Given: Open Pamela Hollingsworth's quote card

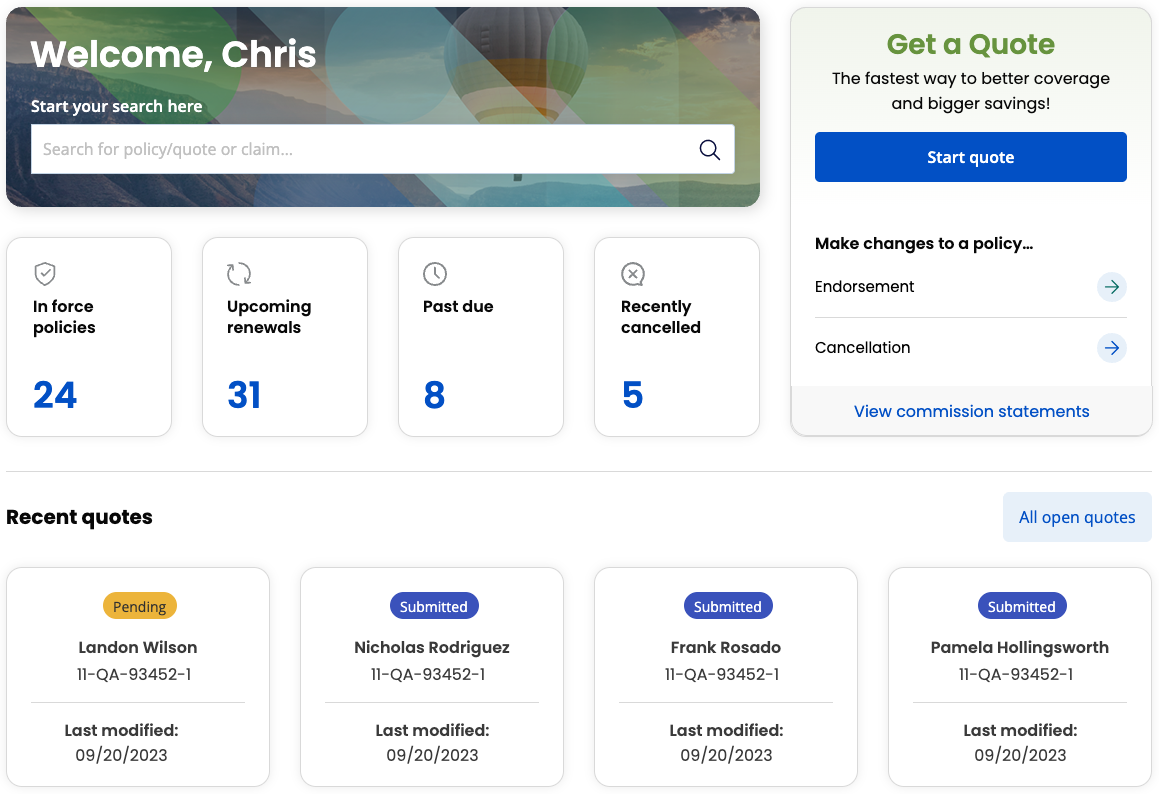Looking at the screenshot, I should tap(1020, 677).
